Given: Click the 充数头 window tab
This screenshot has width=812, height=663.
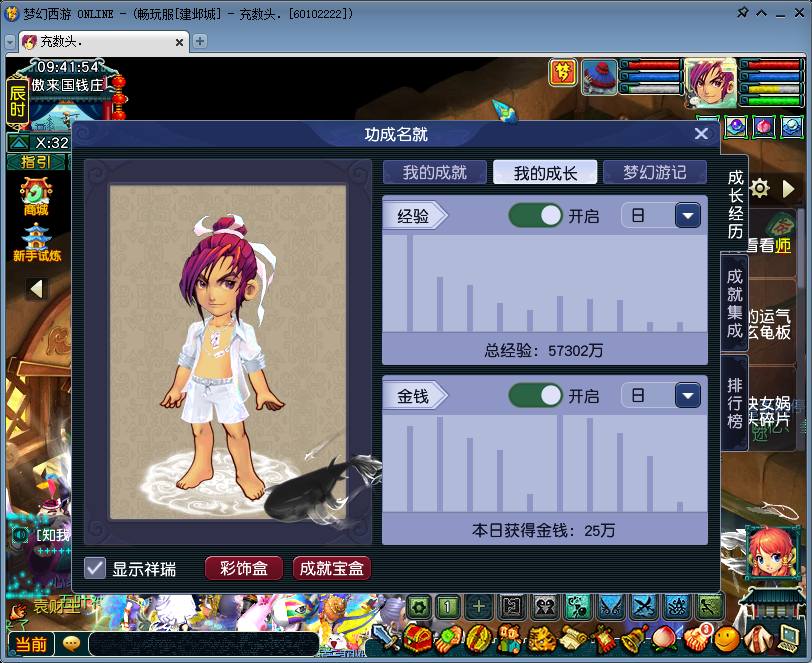Looking at the screenshot, I should click(103, 42).
